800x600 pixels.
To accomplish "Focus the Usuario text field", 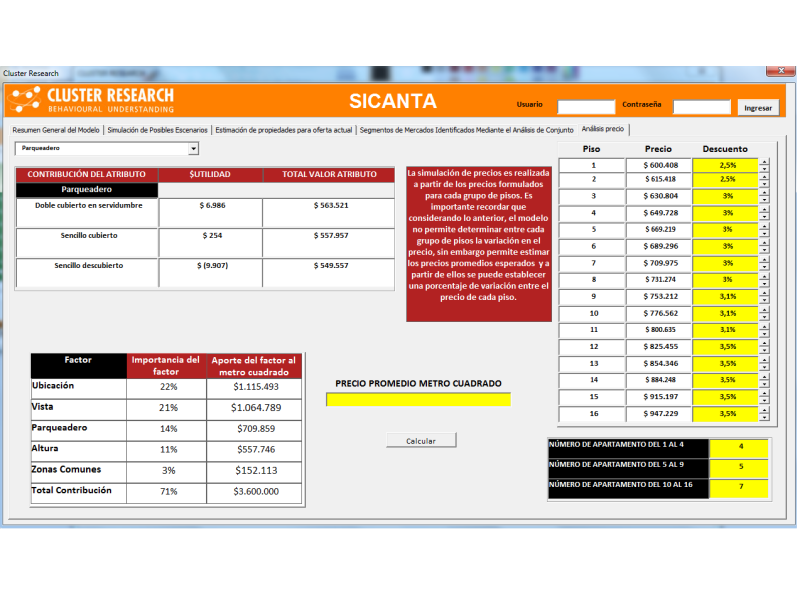I will click(x=586, y=107).
